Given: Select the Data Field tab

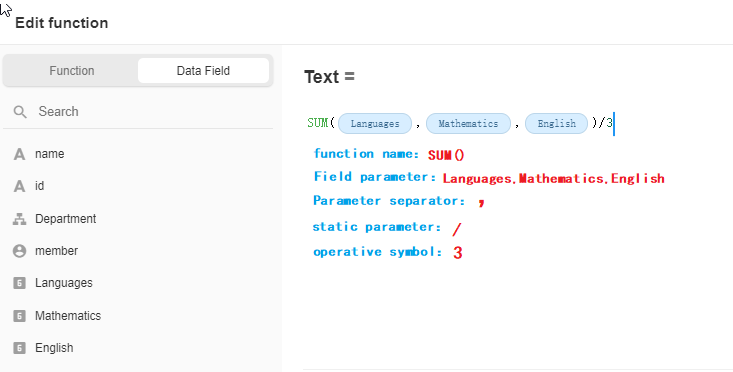Looking at the screenshot, I should pos(203,71).
